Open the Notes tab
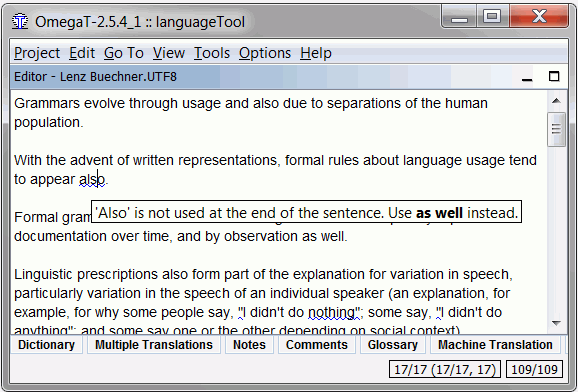The width and height of the screenshot is (578, 392). (249, 345)
